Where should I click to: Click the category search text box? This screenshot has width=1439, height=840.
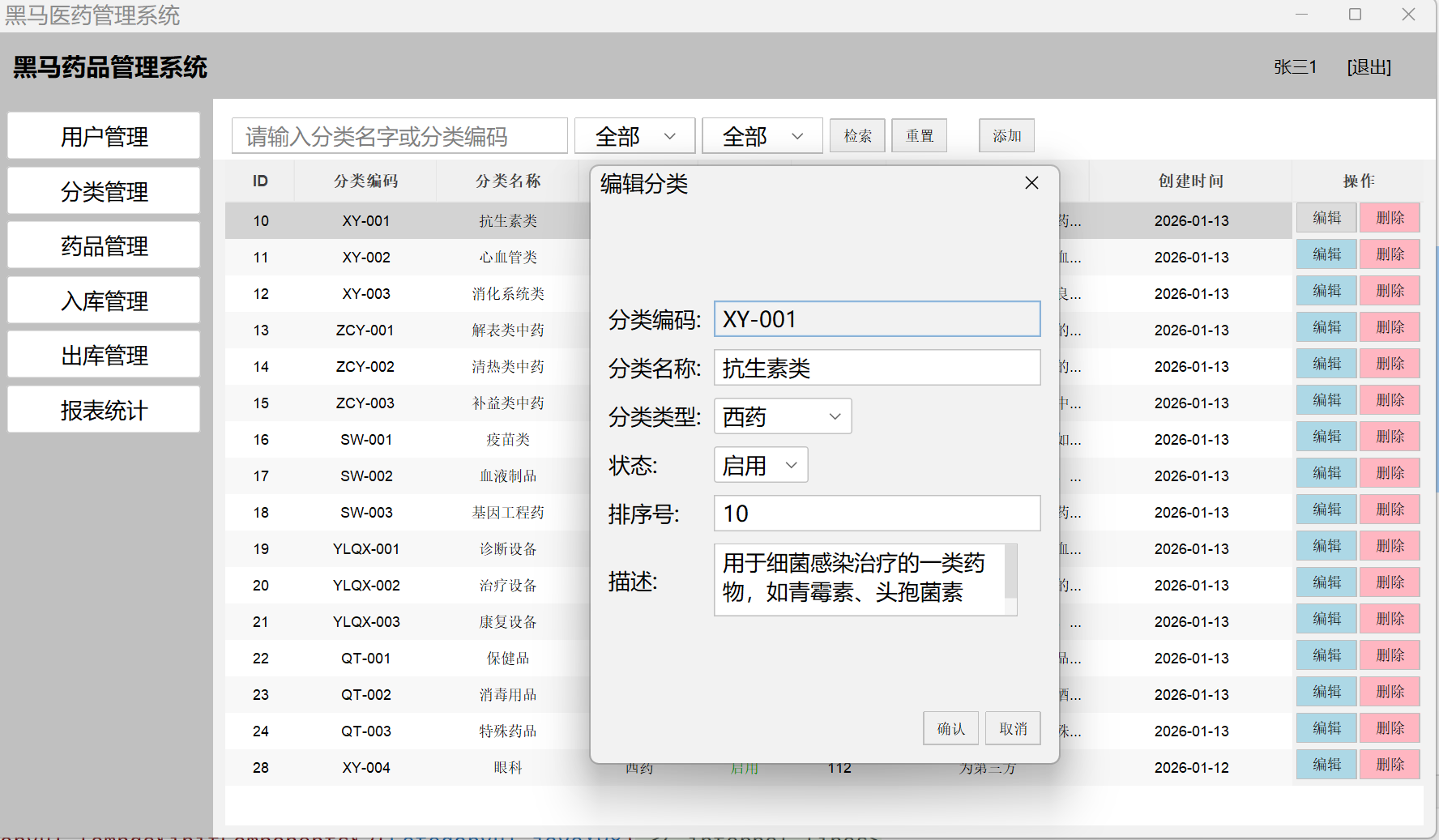click(x=399, y=136)
